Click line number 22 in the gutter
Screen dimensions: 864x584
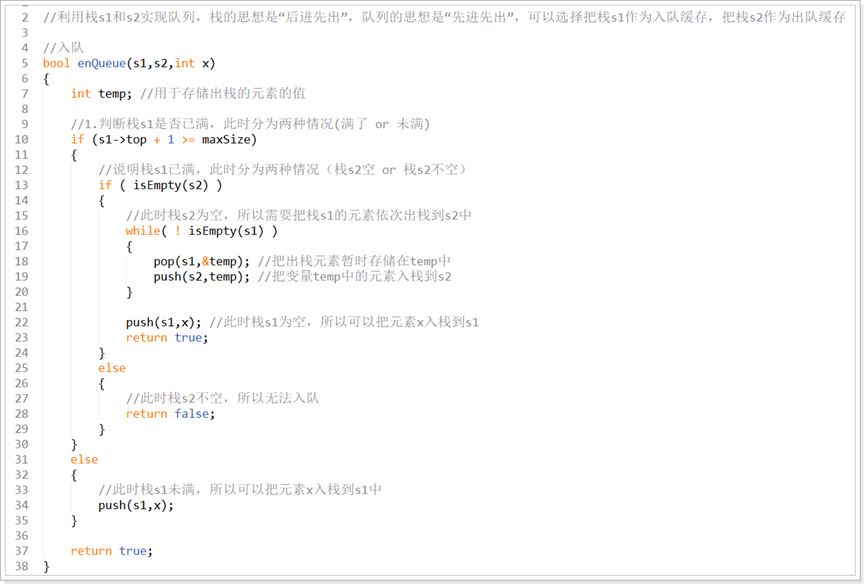[20, 322]
